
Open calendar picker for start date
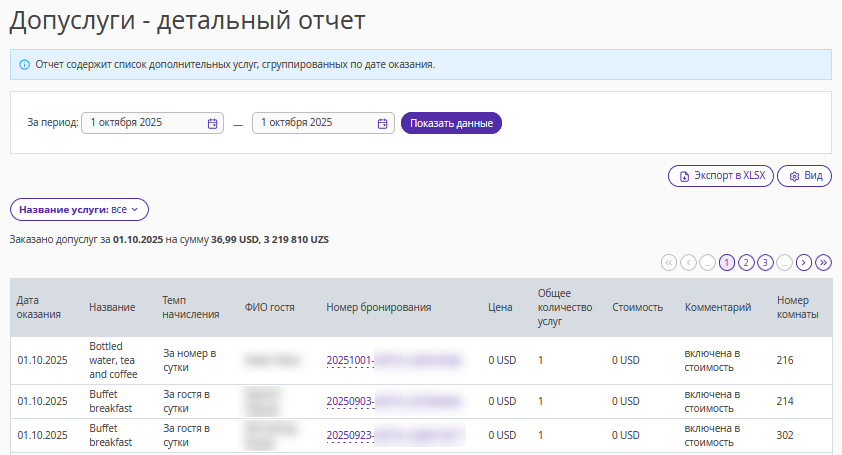(212, 123)
